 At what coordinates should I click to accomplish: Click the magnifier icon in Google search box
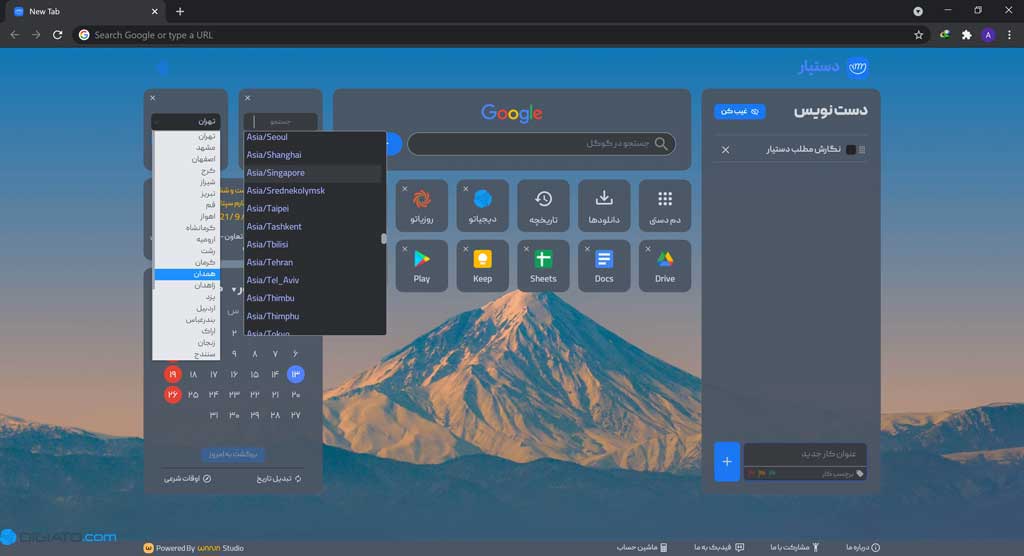click(x=661, y=144)
